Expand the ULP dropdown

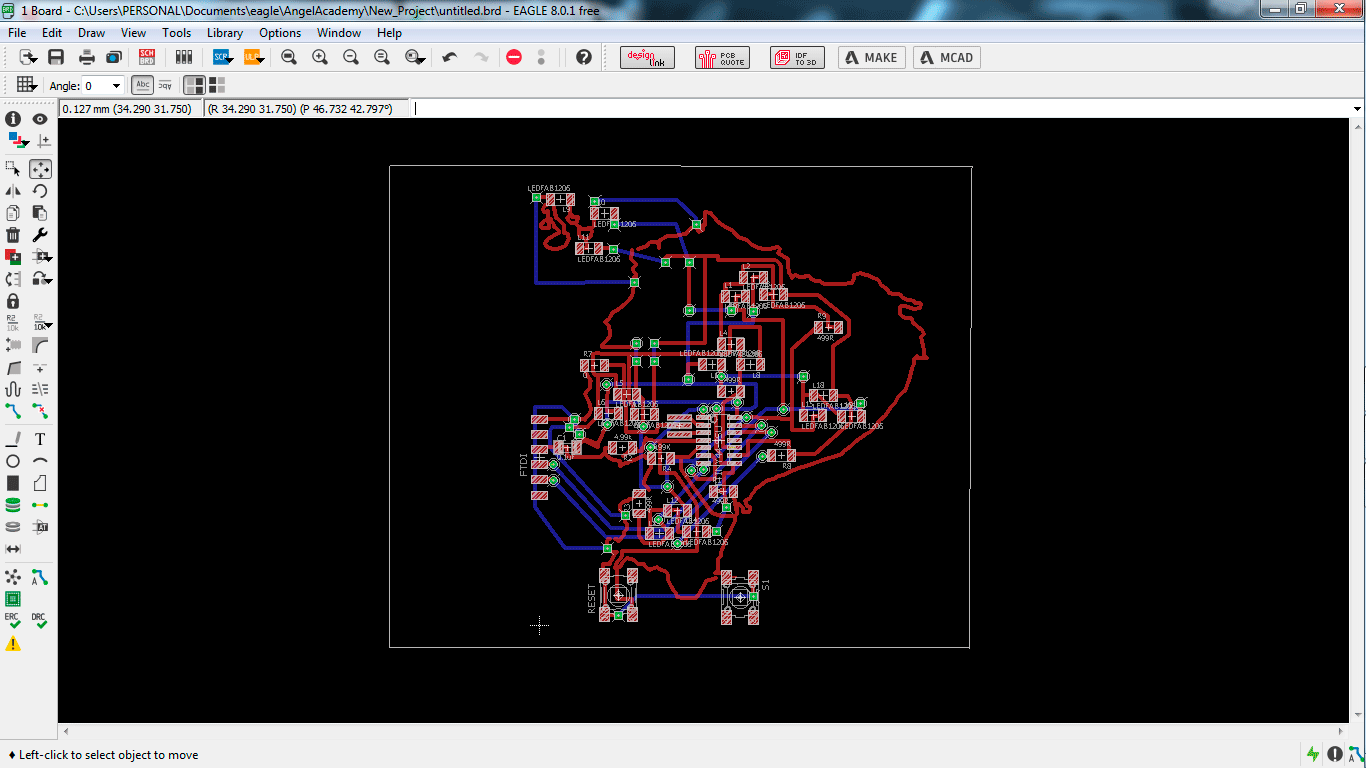coord(261,61)
